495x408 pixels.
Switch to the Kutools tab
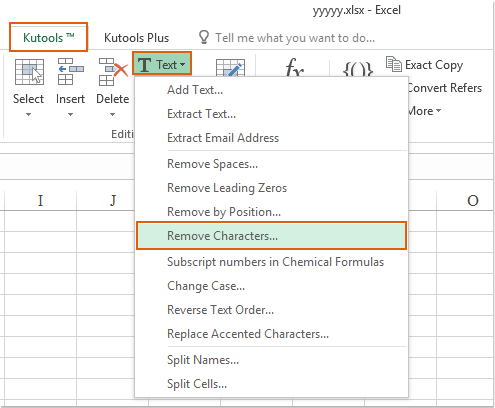pyautogui.click(x=48, y=37)
